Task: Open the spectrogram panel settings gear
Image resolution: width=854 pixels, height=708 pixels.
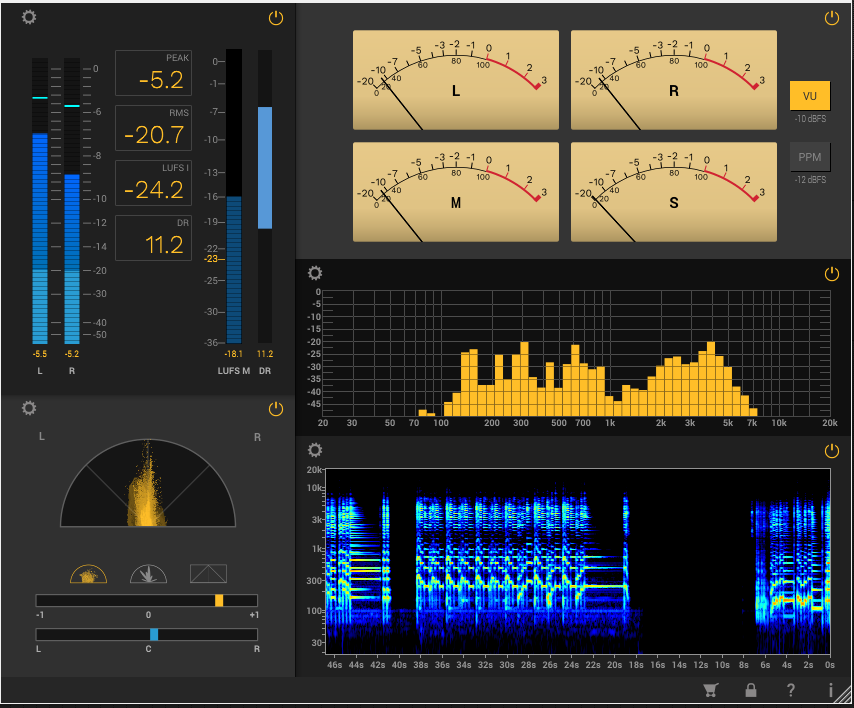Action: coord(315,451)
